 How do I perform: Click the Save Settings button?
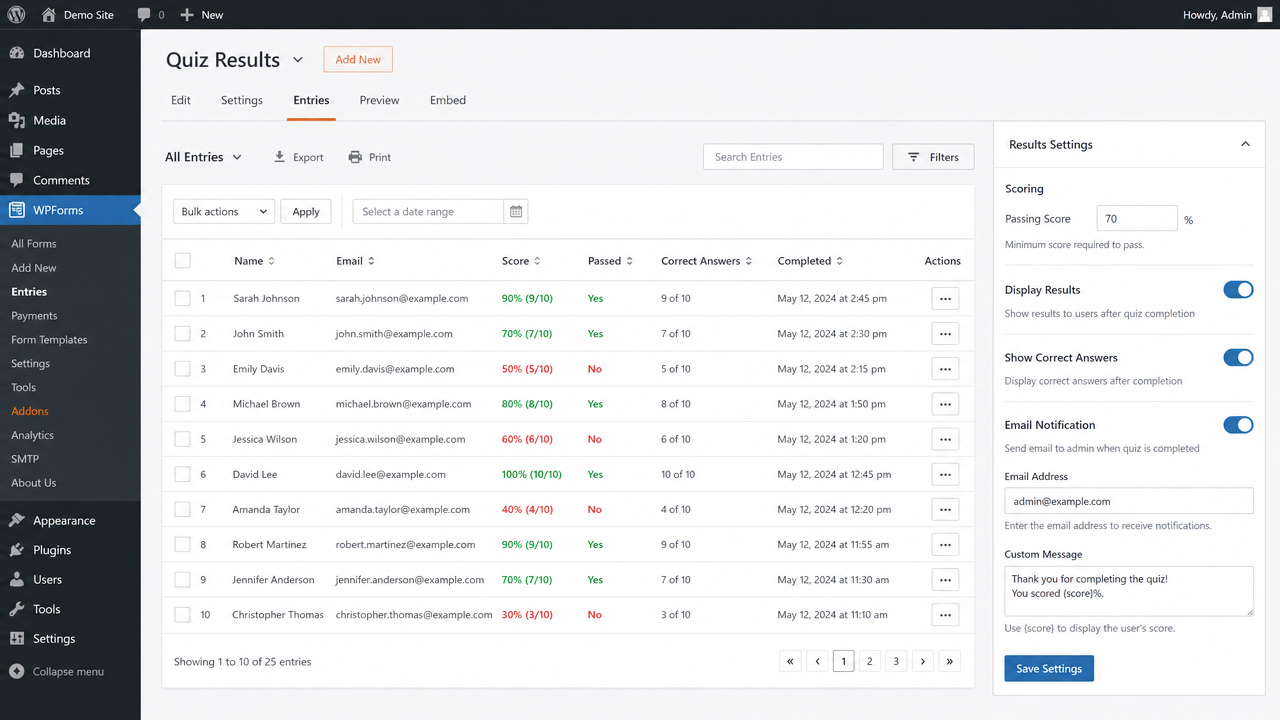coord(1049,668)
